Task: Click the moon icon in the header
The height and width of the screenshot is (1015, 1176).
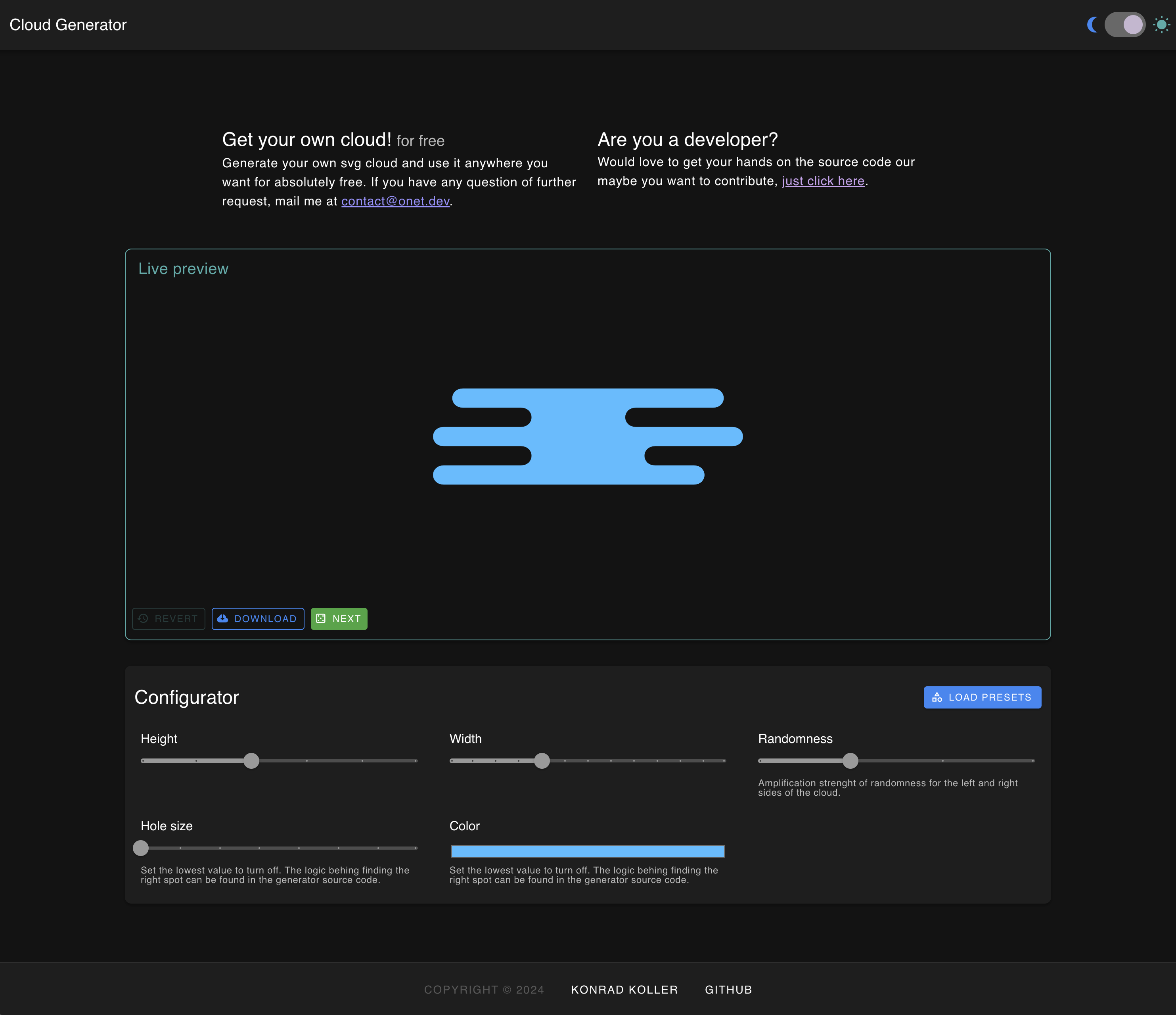Action: (x=1092, y=25)
